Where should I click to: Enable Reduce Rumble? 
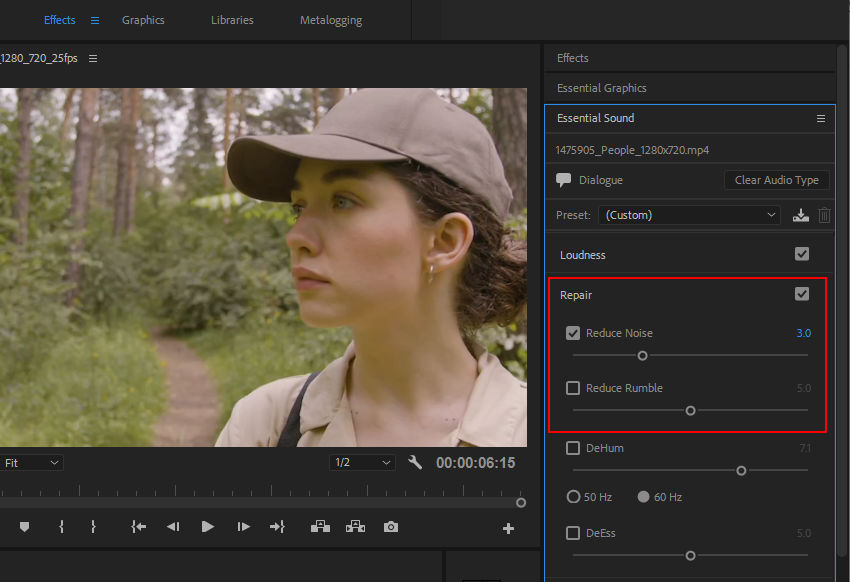(573, 388)
